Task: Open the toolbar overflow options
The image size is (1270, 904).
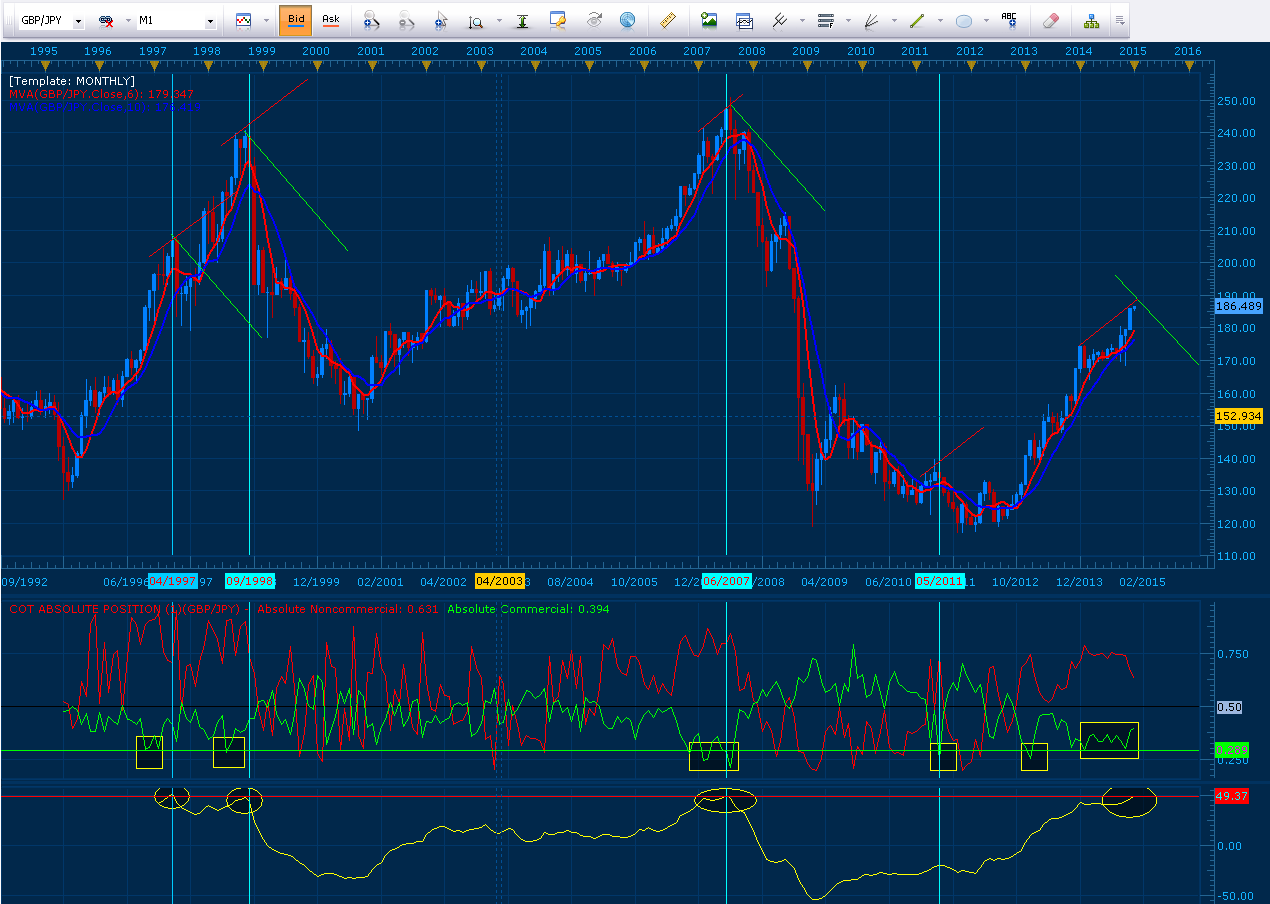Action: tap(1119, 19)
